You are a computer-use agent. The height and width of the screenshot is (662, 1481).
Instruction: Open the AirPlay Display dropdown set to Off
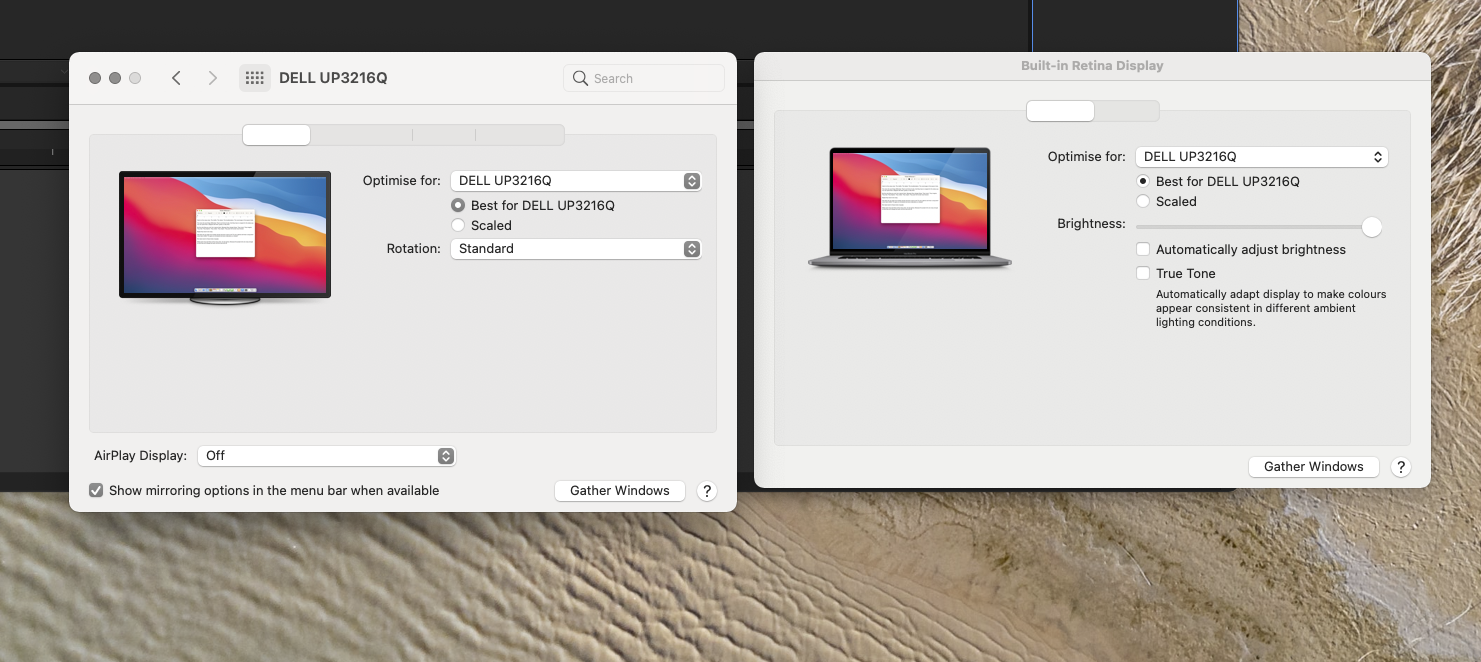[x=327, y=455]
